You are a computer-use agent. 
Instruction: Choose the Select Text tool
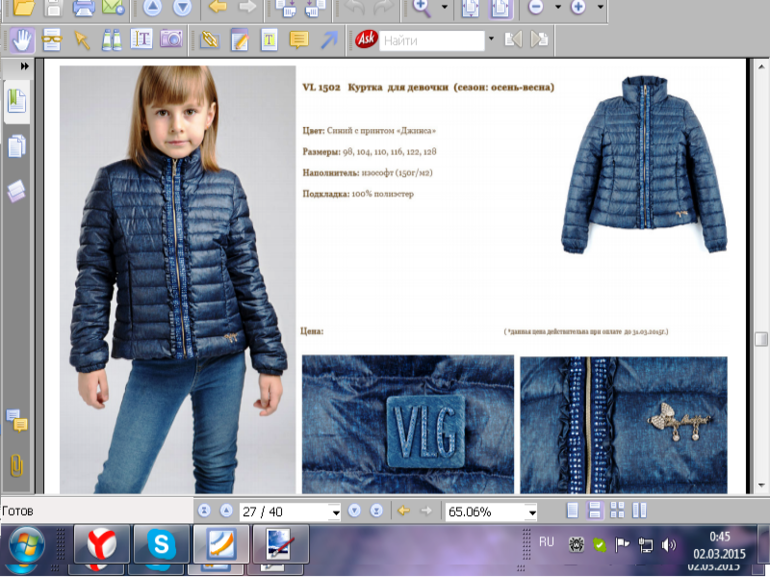click(141, 40)
